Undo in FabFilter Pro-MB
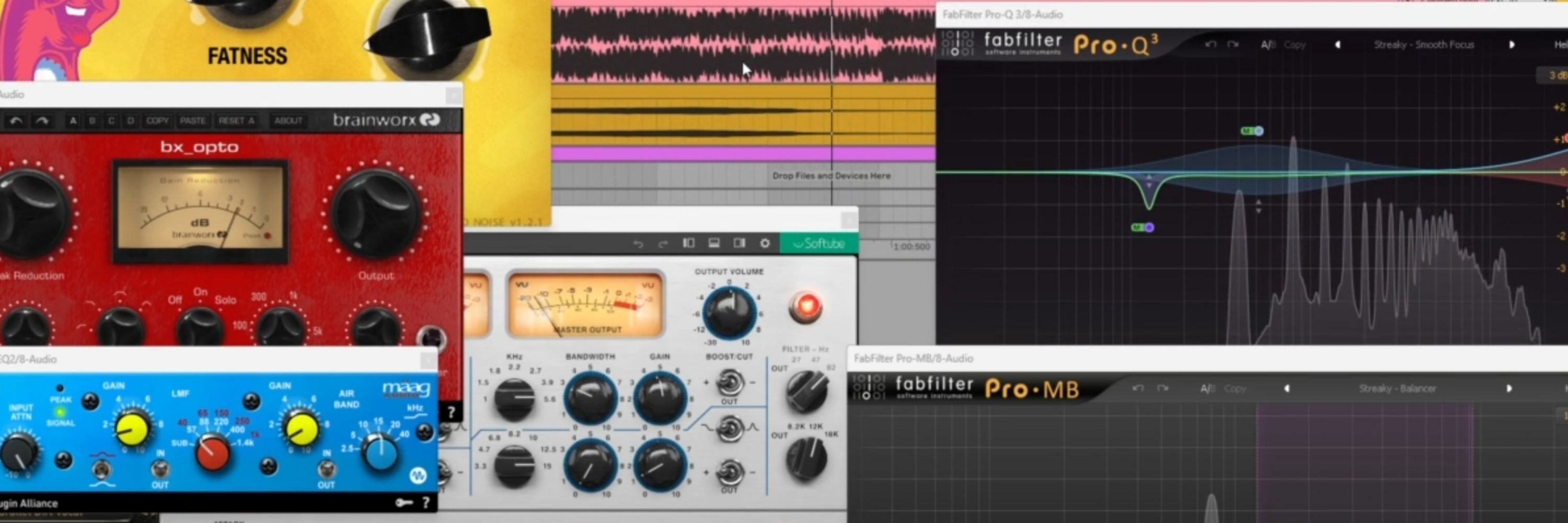The height and width of the screenshot is (523, 1568). (1138, 388)
